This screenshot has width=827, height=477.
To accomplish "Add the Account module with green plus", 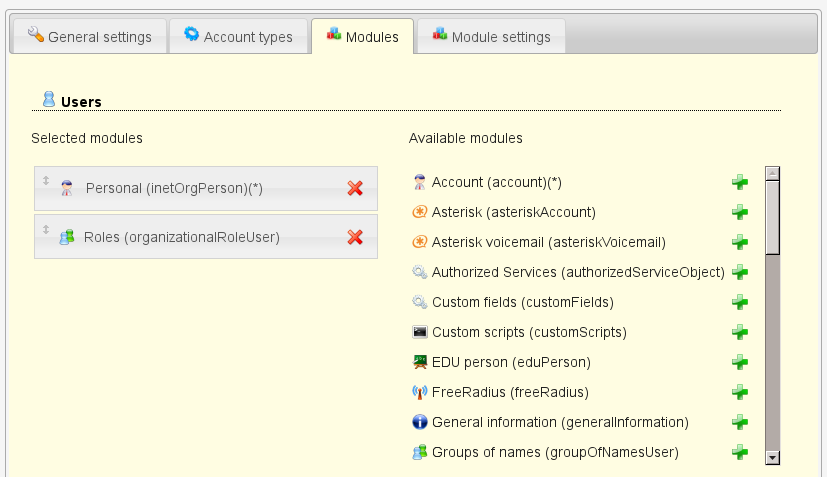I will click(x=740, y=182).
